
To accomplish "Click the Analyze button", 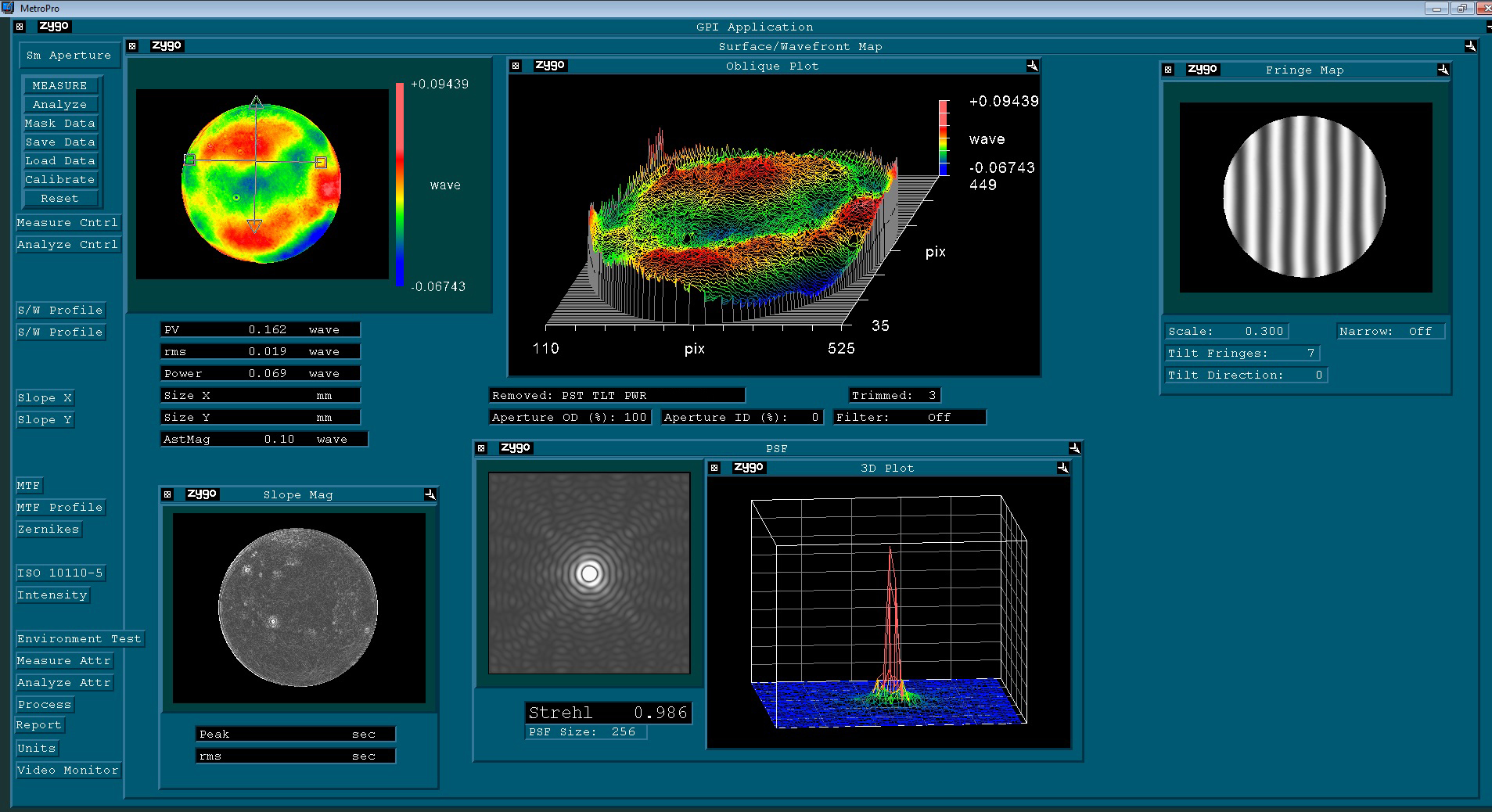I will point(60,104).
